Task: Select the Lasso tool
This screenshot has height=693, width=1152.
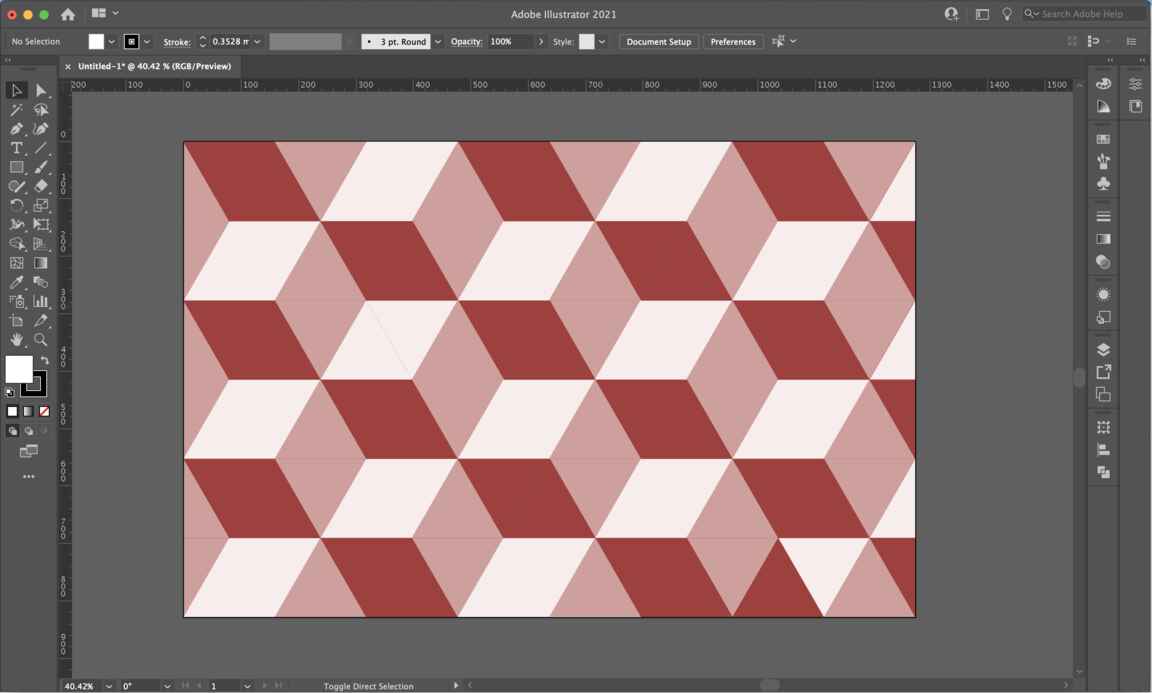Action: (x=40, y=110)
